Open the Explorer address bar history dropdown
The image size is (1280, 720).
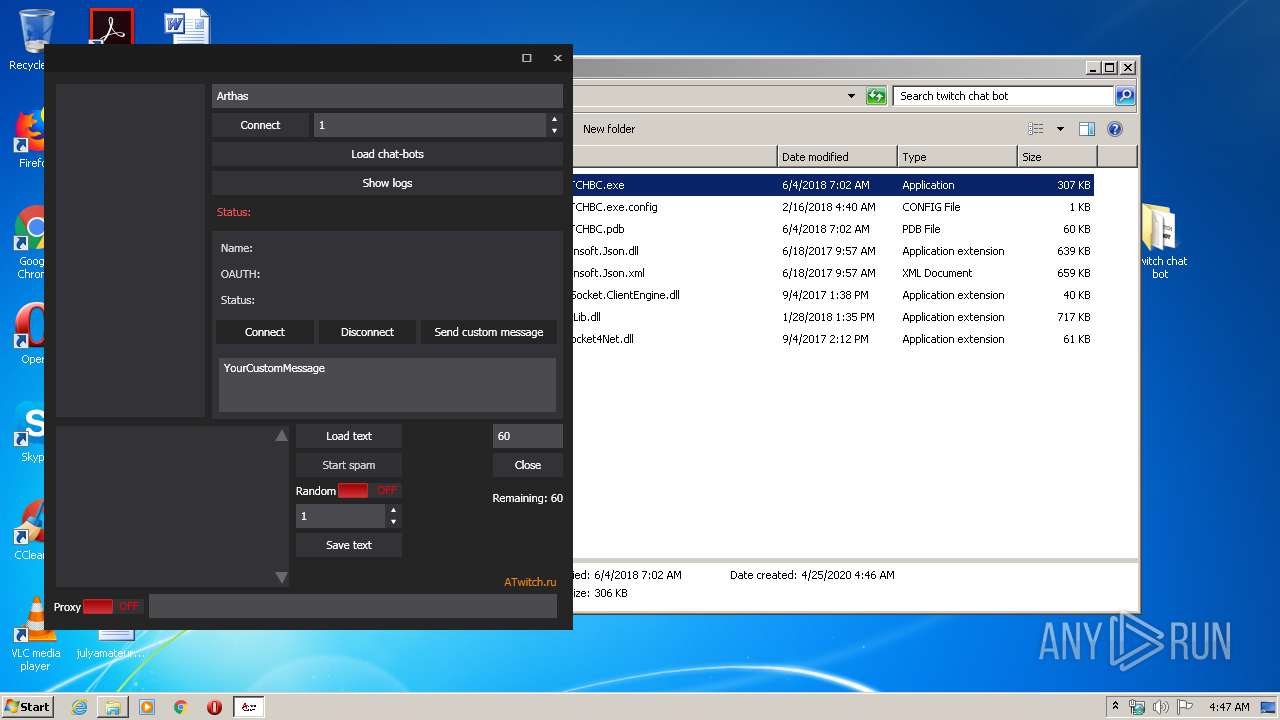tap(851, 96)
